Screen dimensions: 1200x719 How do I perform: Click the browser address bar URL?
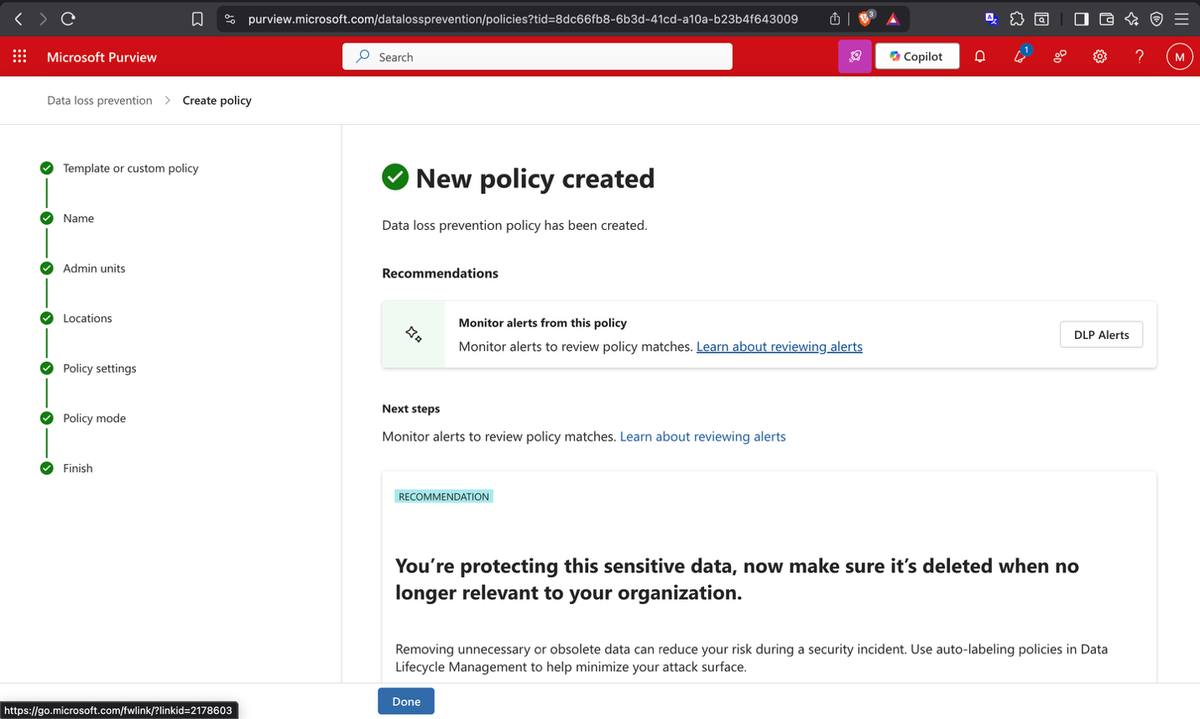(x=523, y=18)
